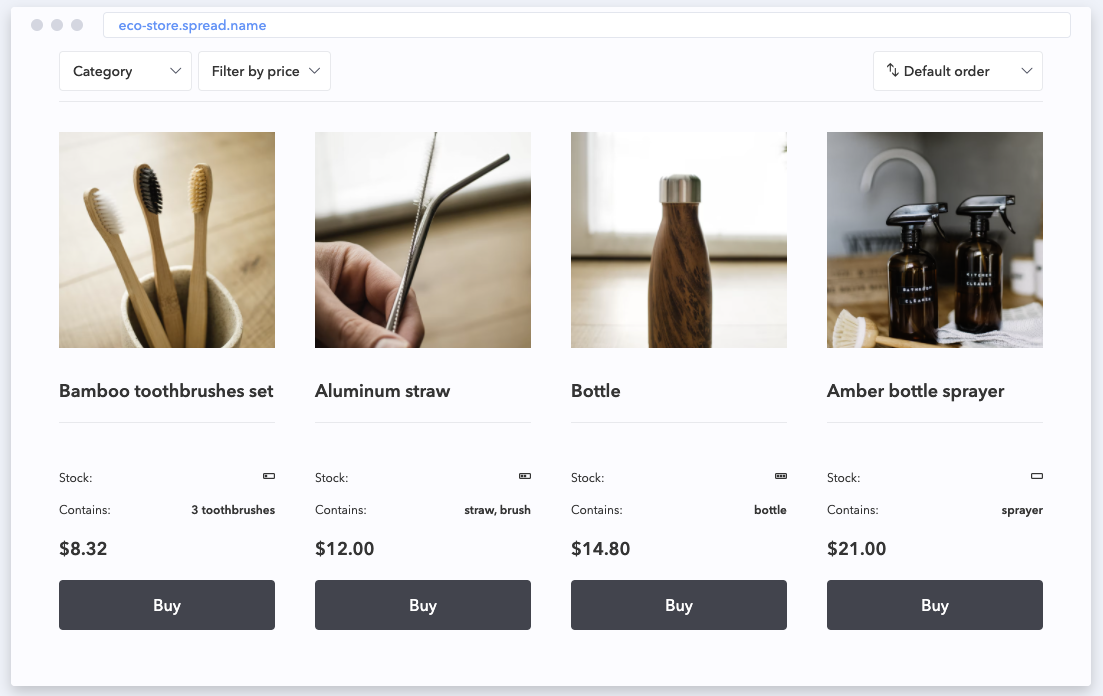This screenshot has height=696, width=1103.
Task: View the Aluminum straw product image
Action: (x=423, y=240)
